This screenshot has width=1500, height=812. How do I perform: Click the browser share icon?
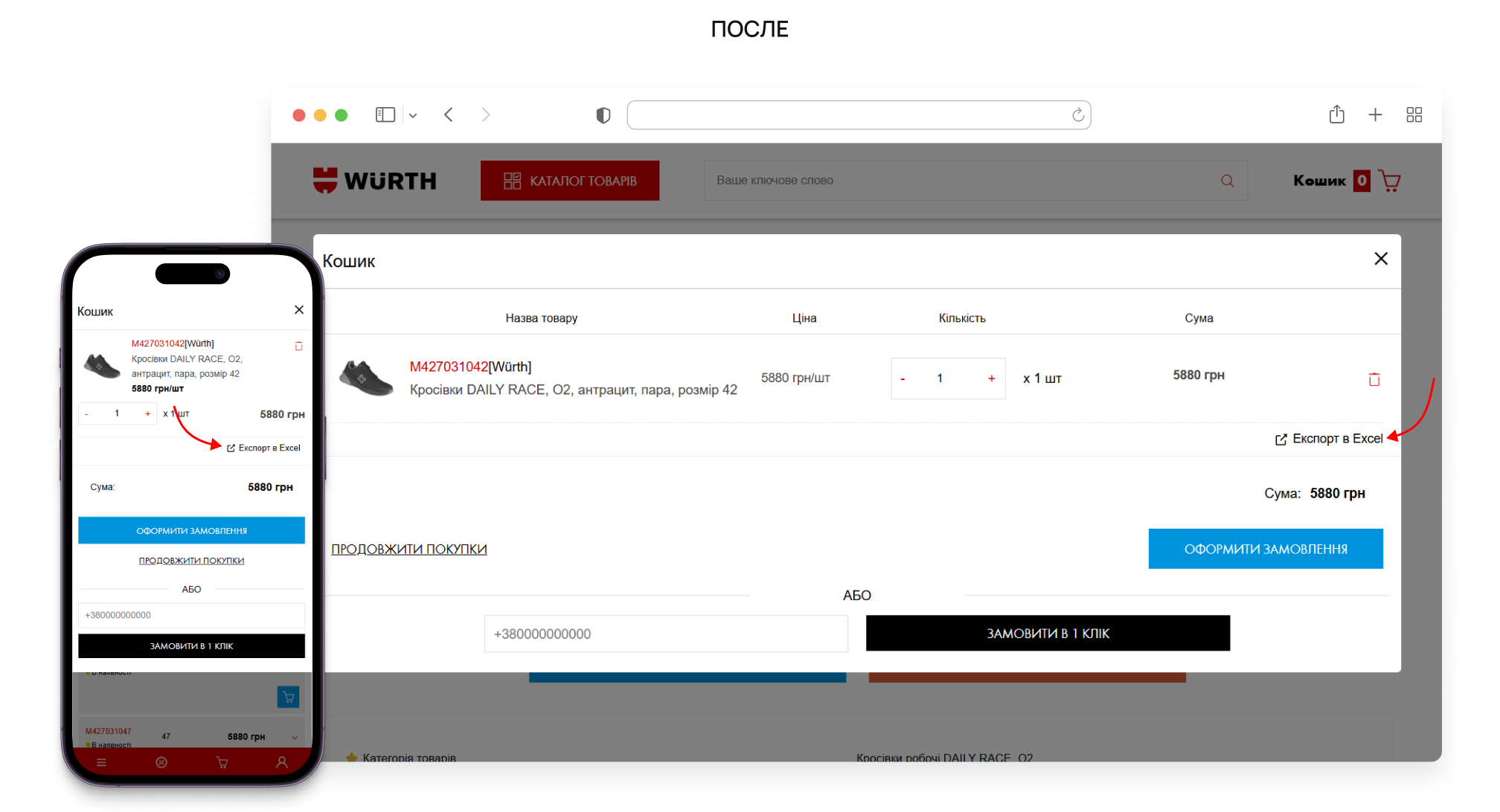(x=1336, y=115)
